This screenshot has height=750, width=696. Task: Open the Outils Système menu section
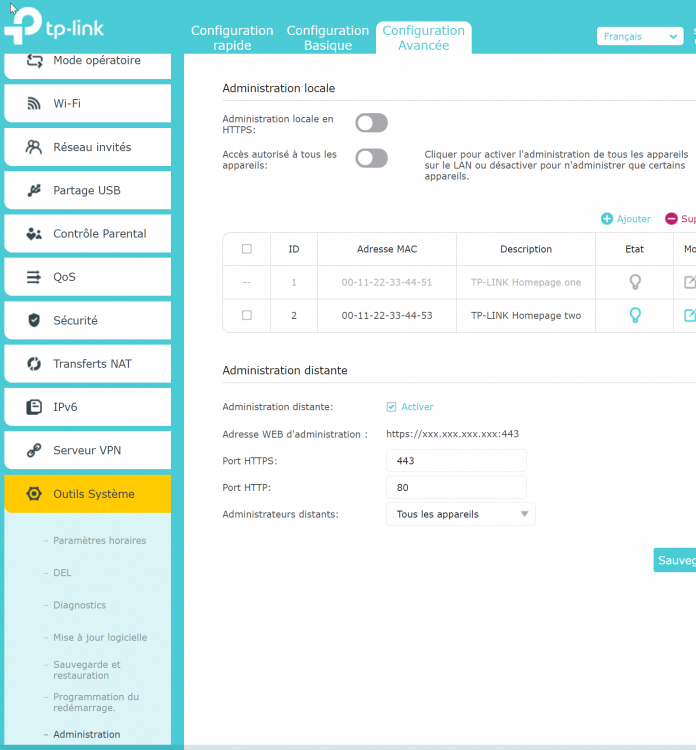[x=88, y=494]
